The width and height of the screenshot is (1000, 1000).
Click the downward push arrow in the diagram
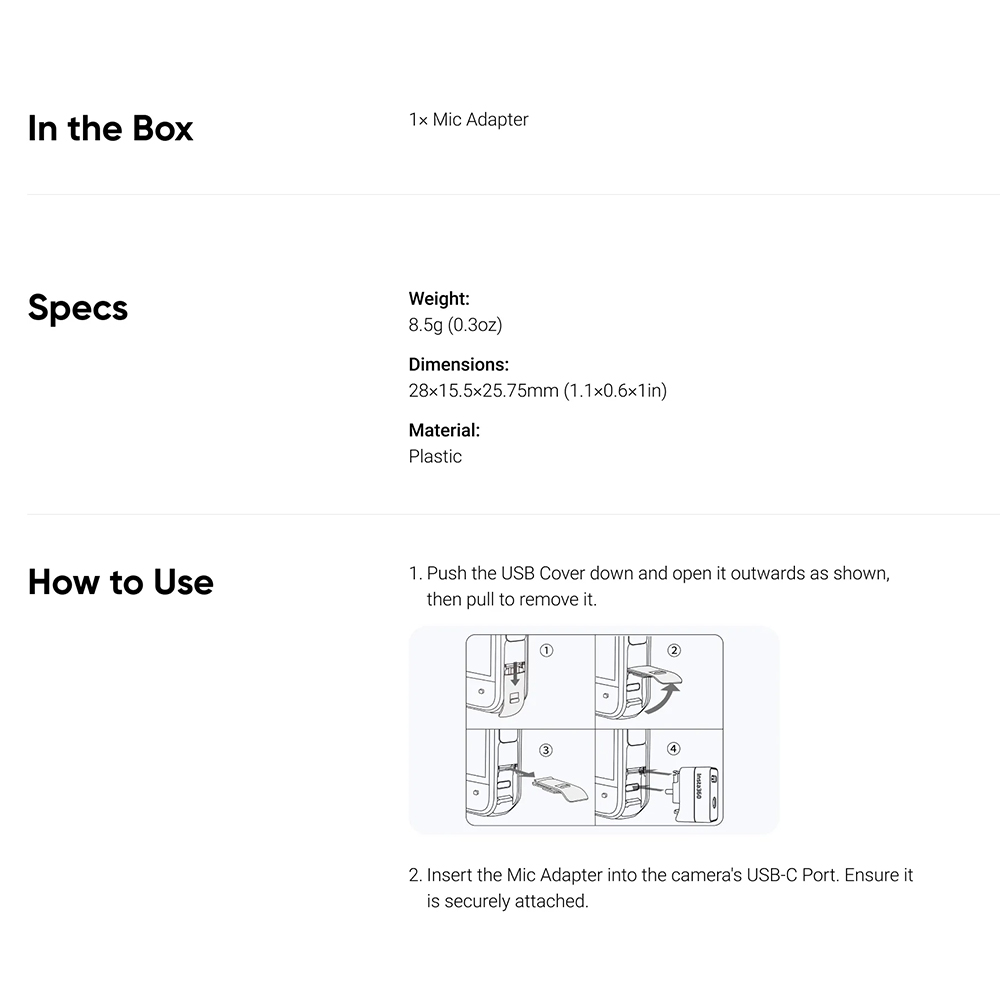[515, 677]
